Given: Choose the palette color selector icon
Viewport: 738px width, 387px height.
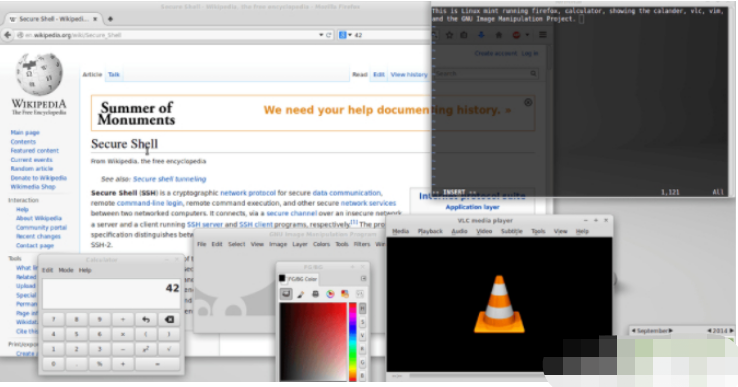Looking at the screenshot, I should pyautogui.click(x=345, y=294).
